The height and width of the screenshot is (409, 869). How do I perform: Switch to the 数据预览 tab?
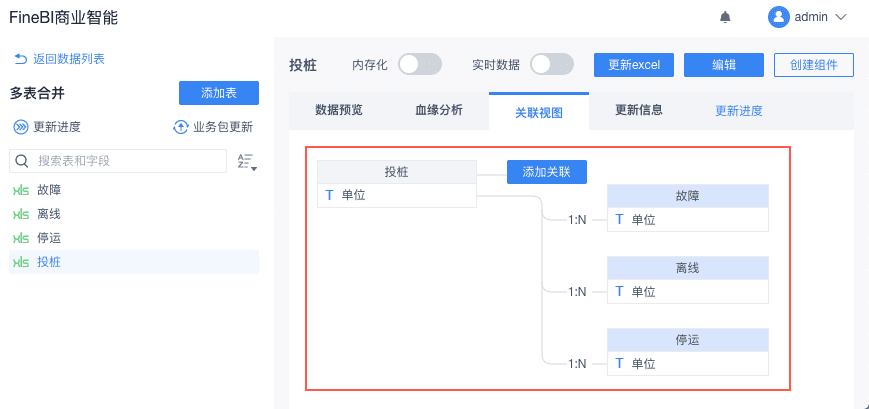point(339,110)
